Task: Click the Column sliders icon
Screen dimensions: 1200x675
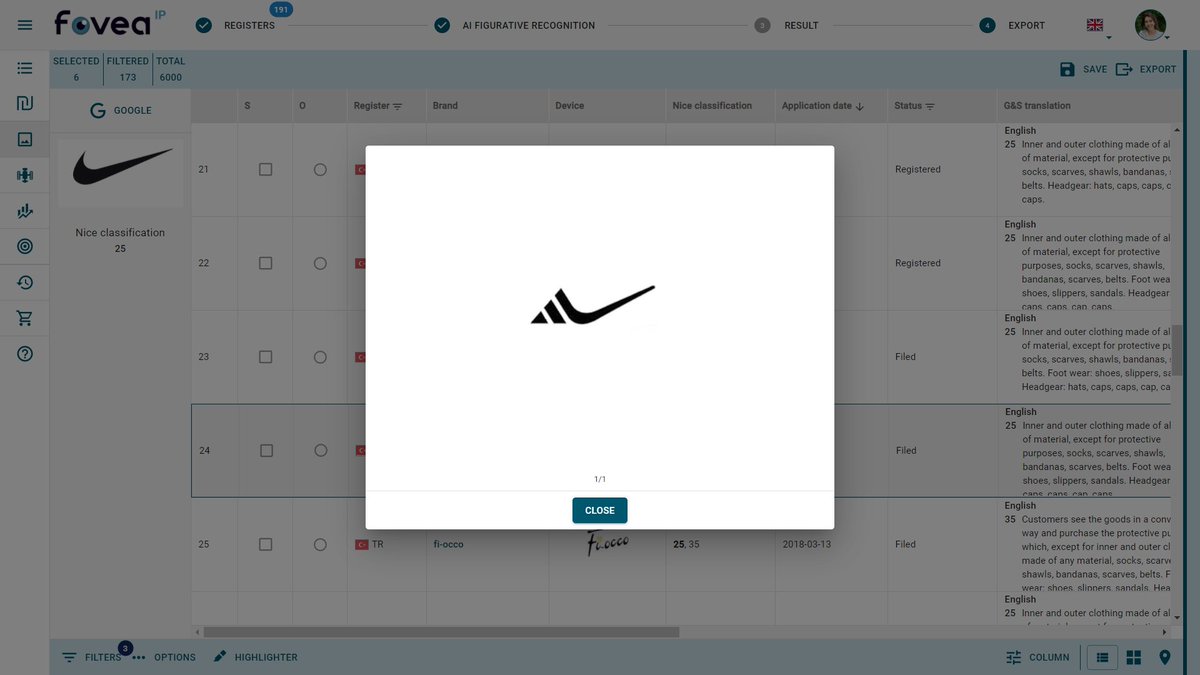Action: click(1013, 657)
